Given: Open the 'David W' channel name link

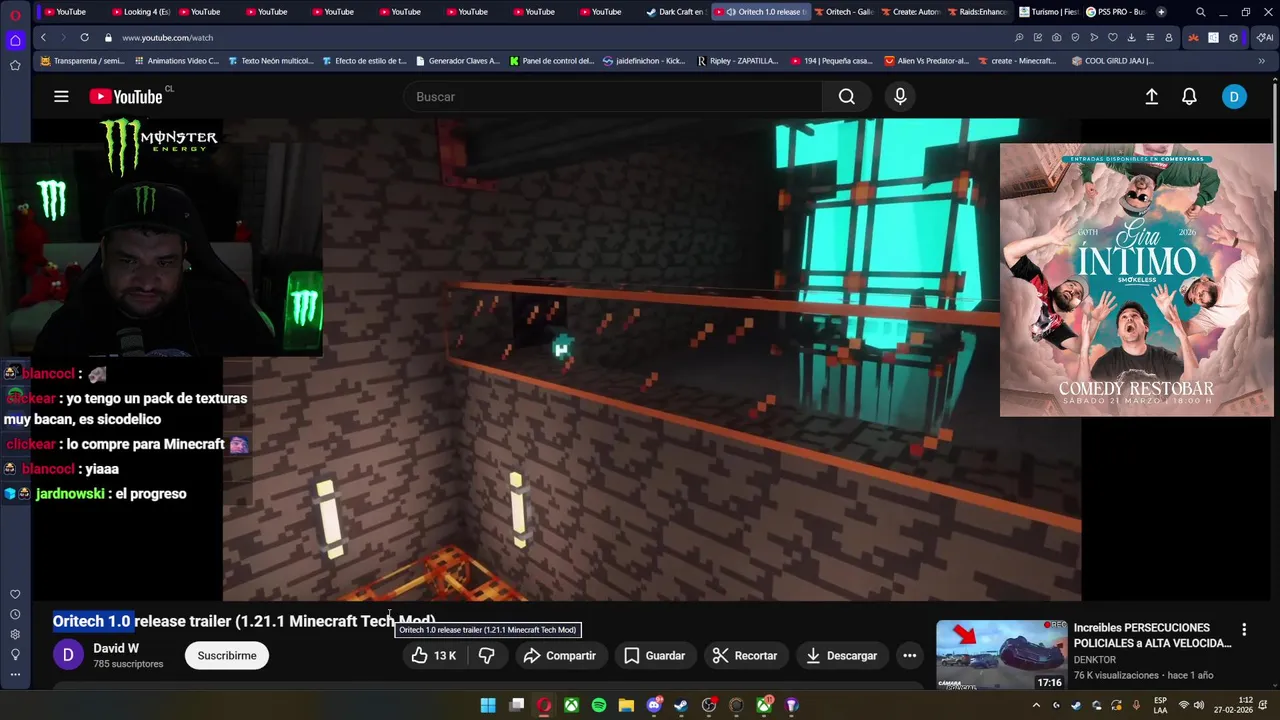Looking at the screenshot, I should (116, 648).
